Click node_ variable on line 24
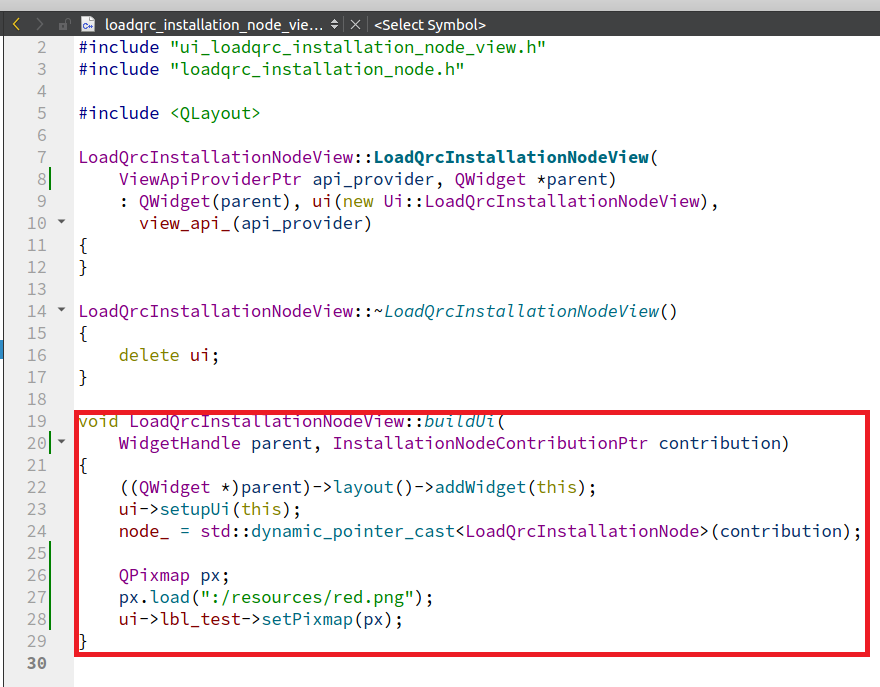The width and height of the screenshot is (880, 687). 144,531
